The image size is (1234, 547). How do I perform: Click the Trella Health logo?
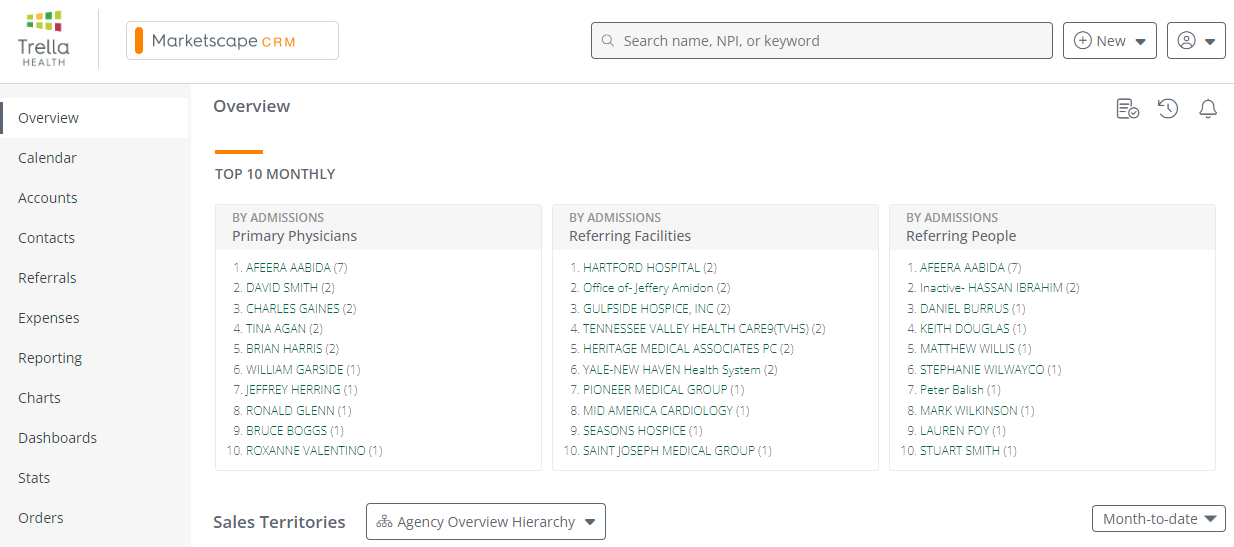pos(45,39)
